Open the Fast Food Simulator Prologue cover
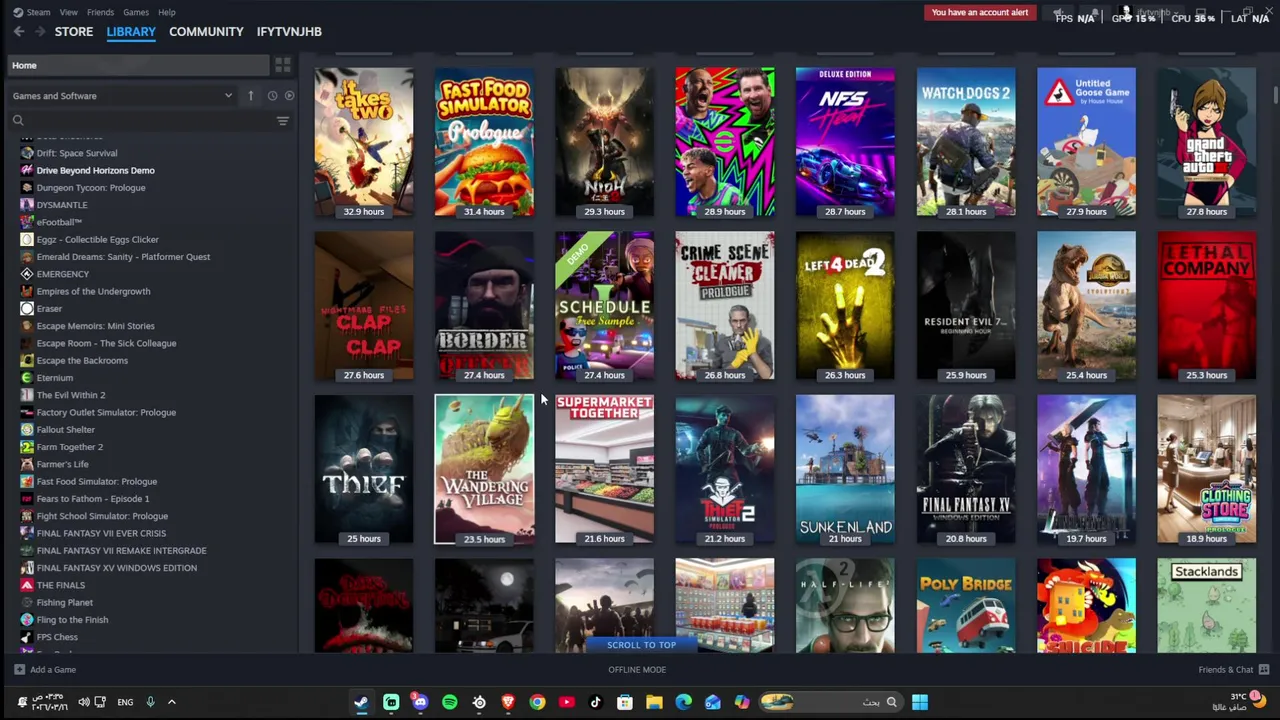Viewport: 1280px width, 720px height. (x=484, y=141)
